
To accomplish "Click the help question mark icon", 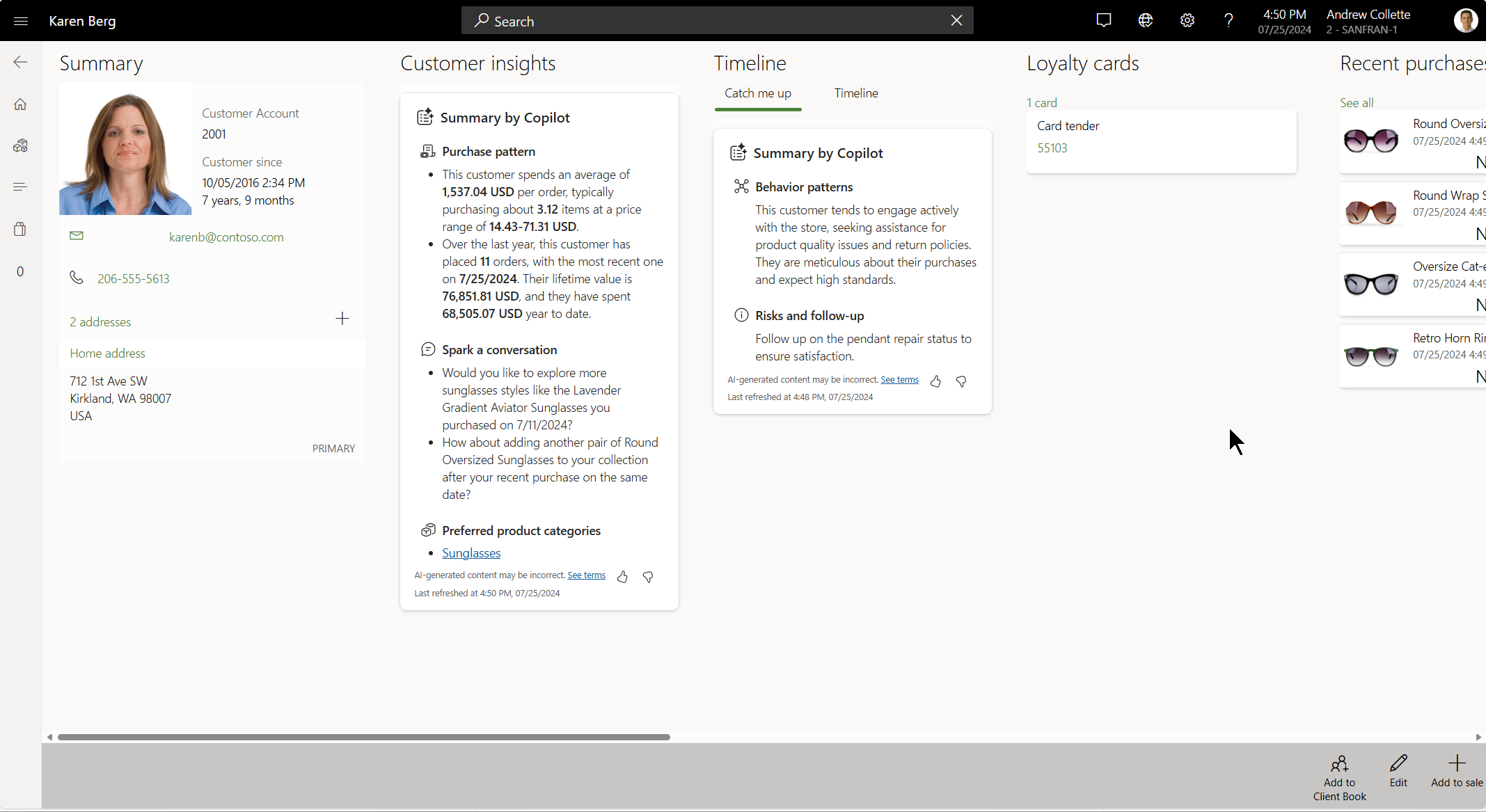I will [x=1228, y=20].
